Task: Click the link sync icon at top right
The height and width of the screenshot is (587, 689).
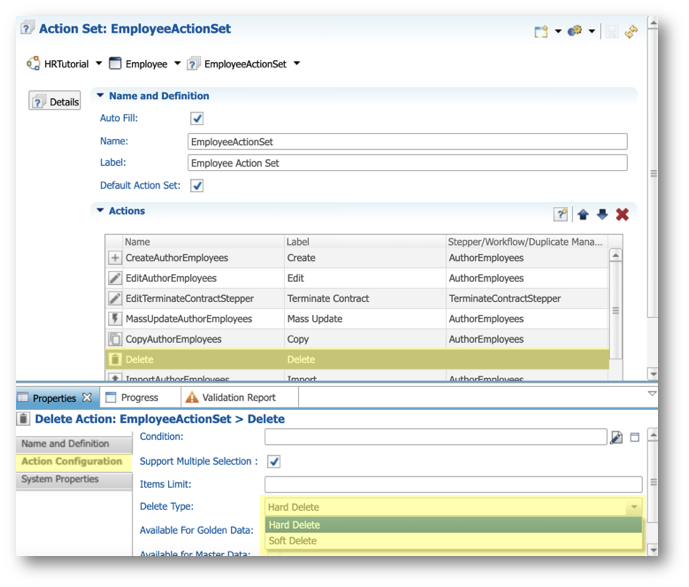Action: coord(631,31)
